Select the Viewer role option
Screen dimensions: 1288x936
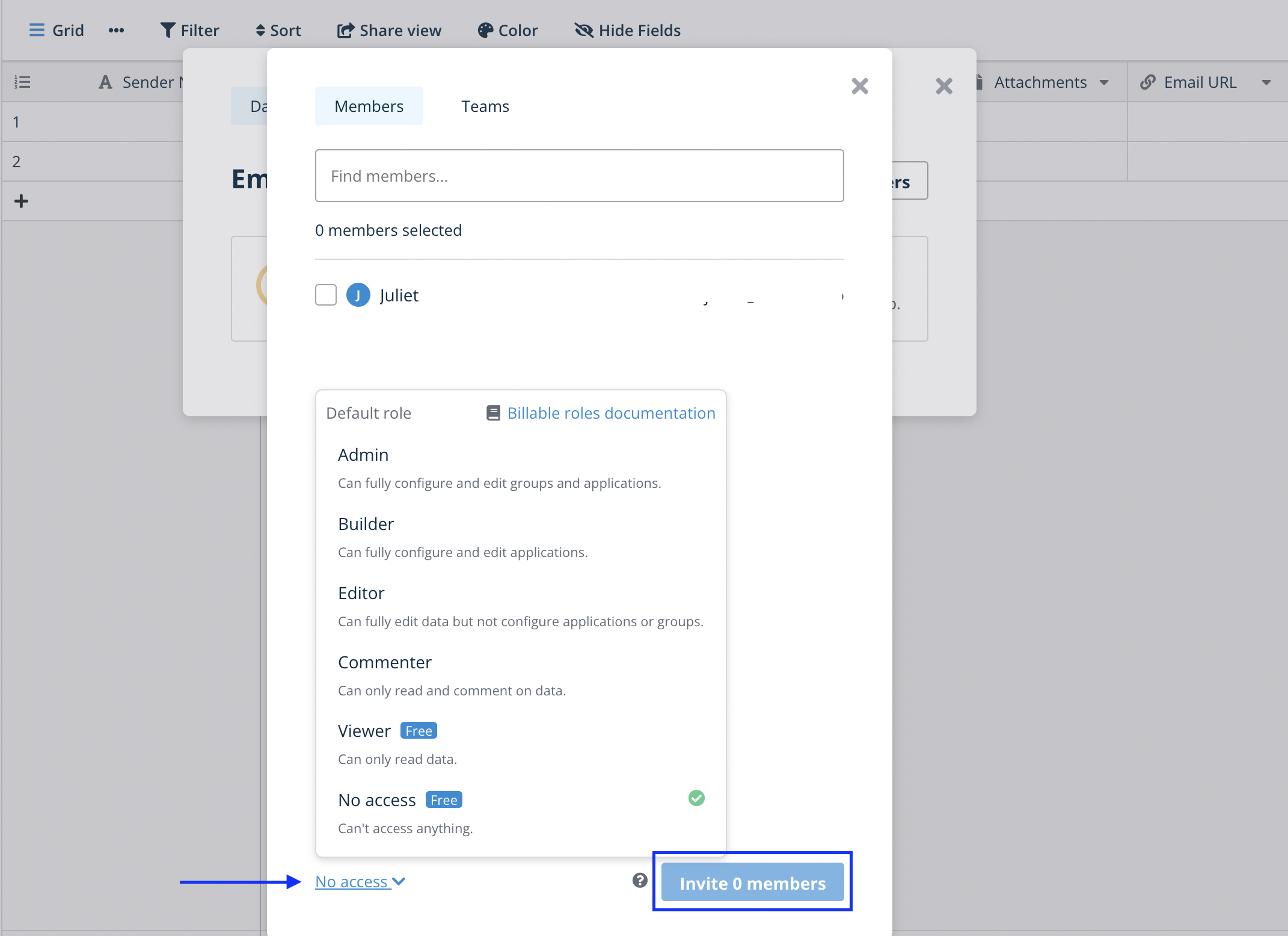tap(364, 731)
